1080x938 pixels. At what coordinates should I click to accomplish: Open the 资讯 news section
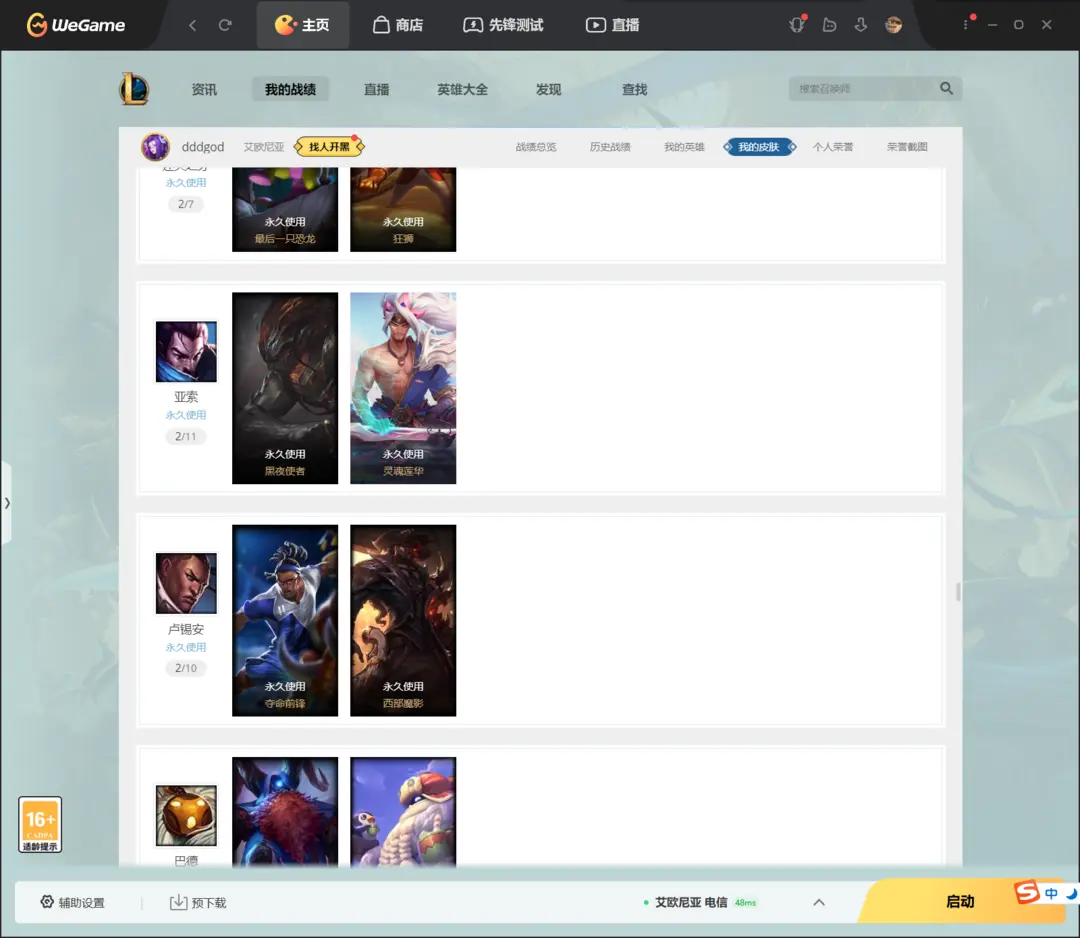click(204, 90)
